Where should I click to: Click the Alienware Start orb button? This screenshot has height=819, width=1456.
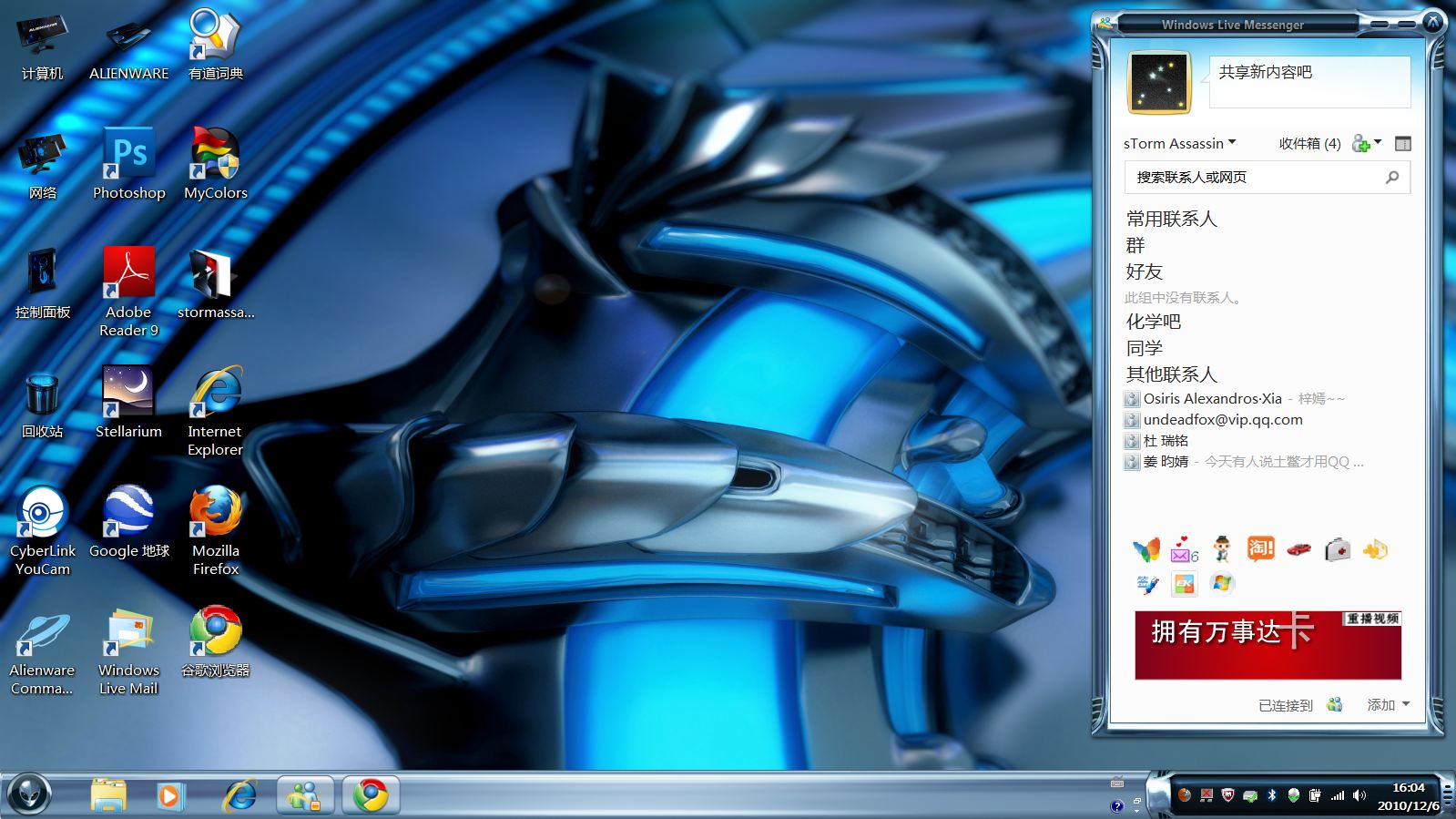click(29, 794)
